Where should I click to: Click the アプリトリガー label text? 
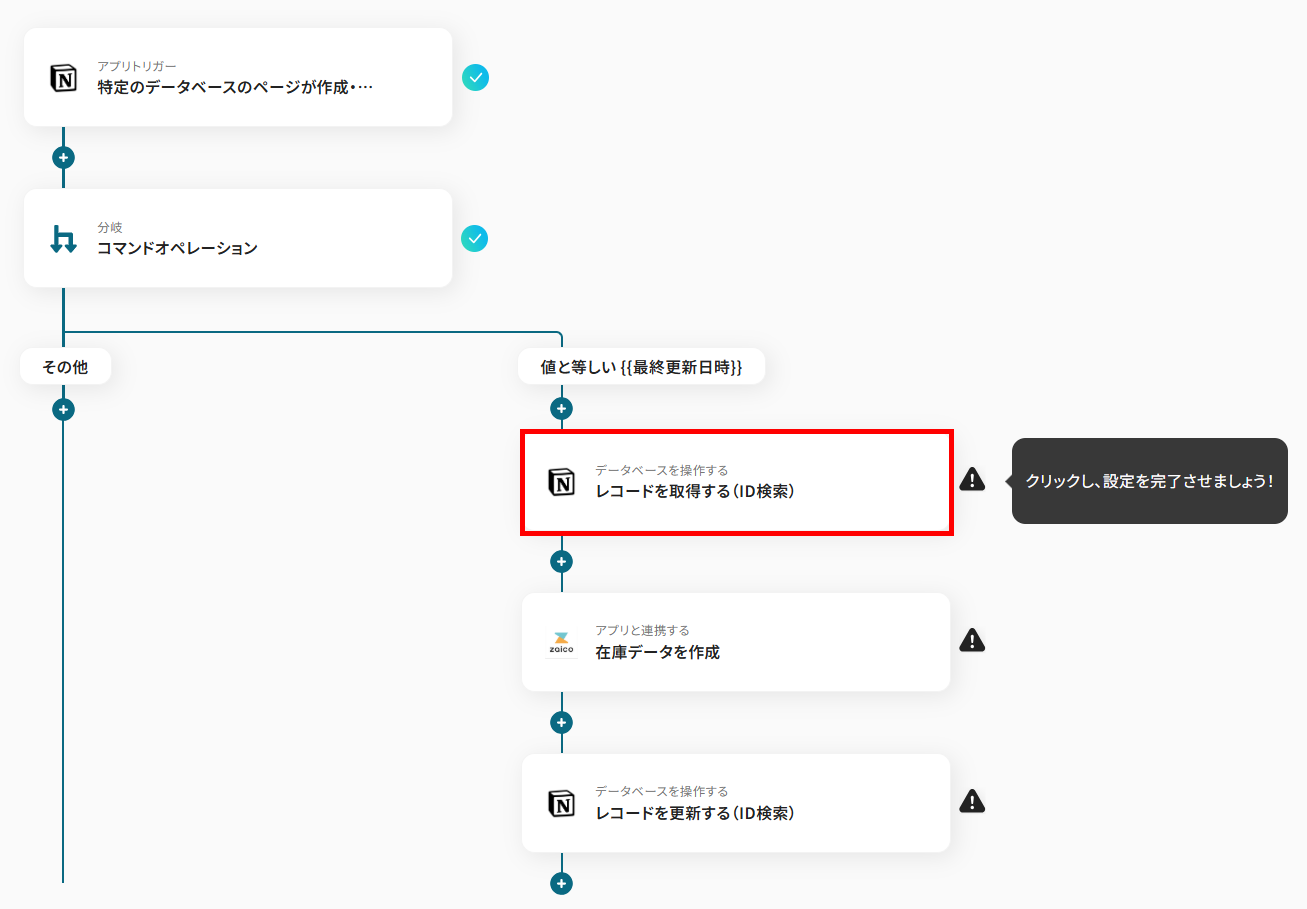pyautogui.click(x=137, y=67)
